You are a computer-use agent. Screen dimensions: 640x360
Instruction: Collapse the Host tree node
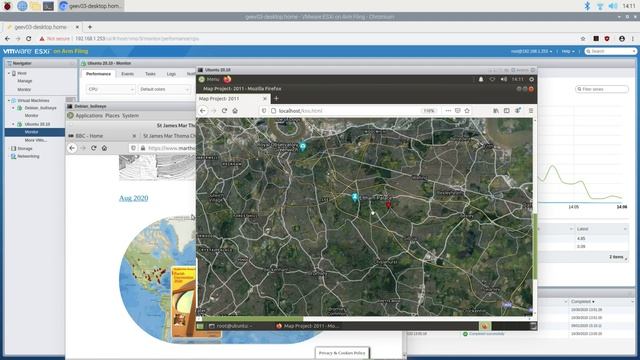[x=9, y=73]
